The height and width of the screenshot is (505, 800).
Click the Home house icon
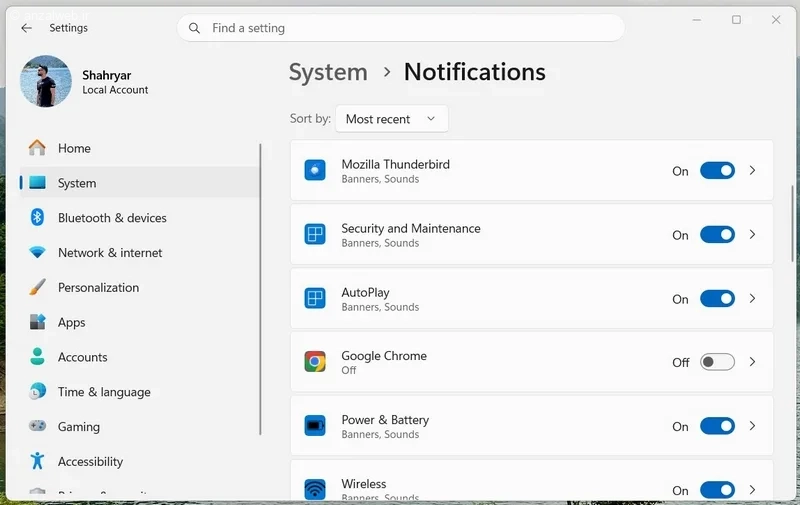[37, 148]
